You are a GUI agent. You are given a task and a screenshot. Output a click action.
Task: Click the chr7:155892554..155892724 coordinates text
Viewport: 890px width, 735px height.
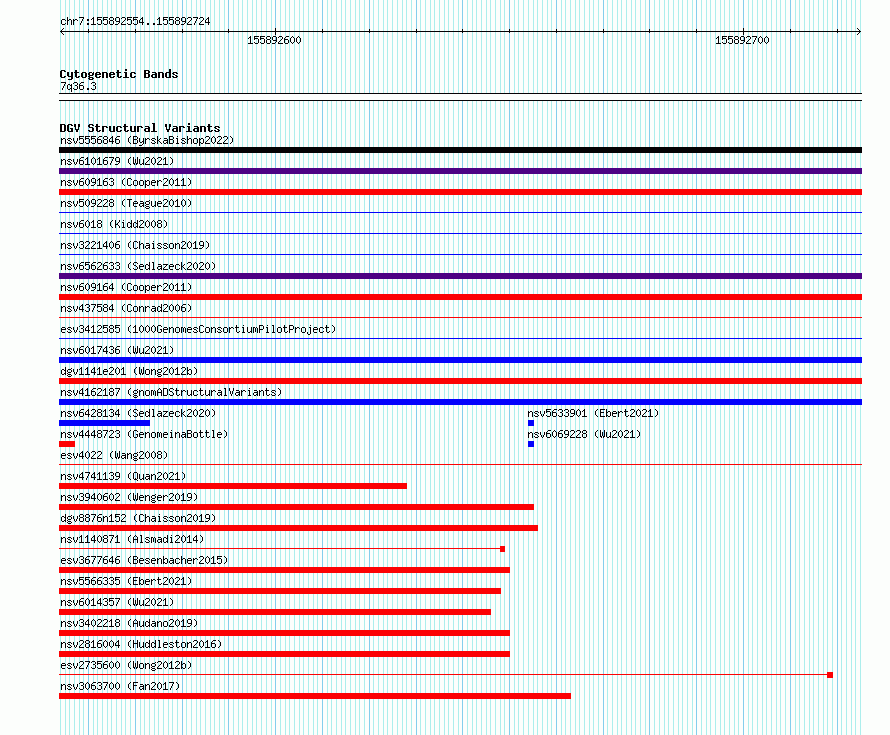tap(135, 21)
